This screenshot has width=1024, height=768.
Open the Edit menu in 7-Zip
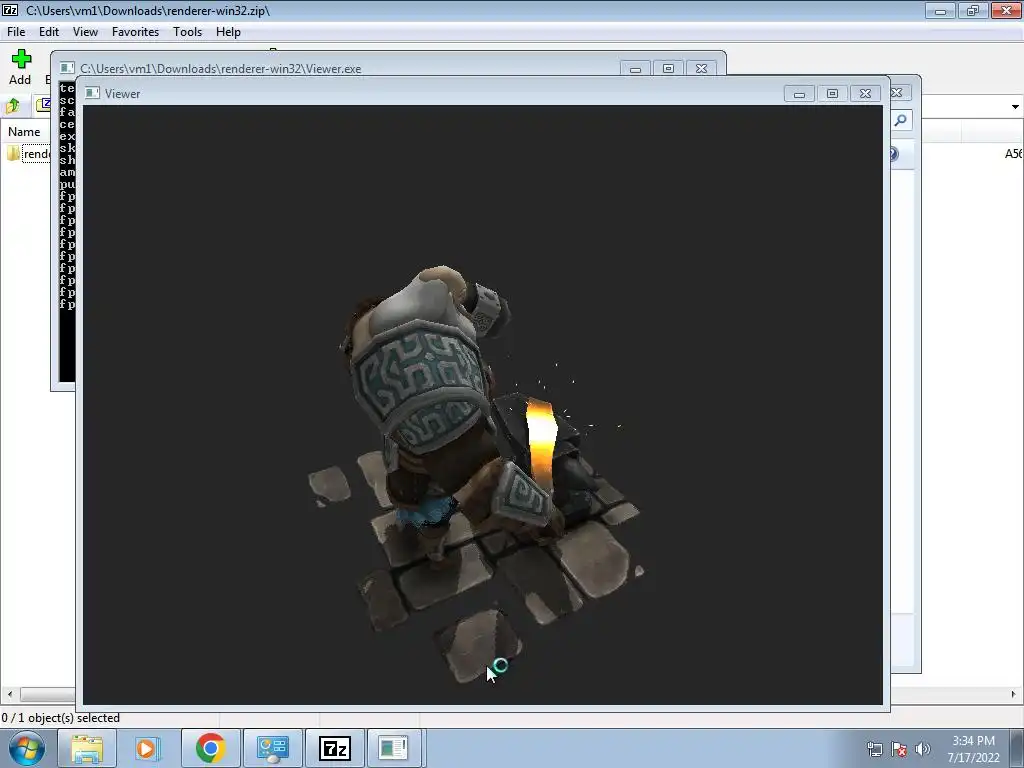(x=48, y=31)
